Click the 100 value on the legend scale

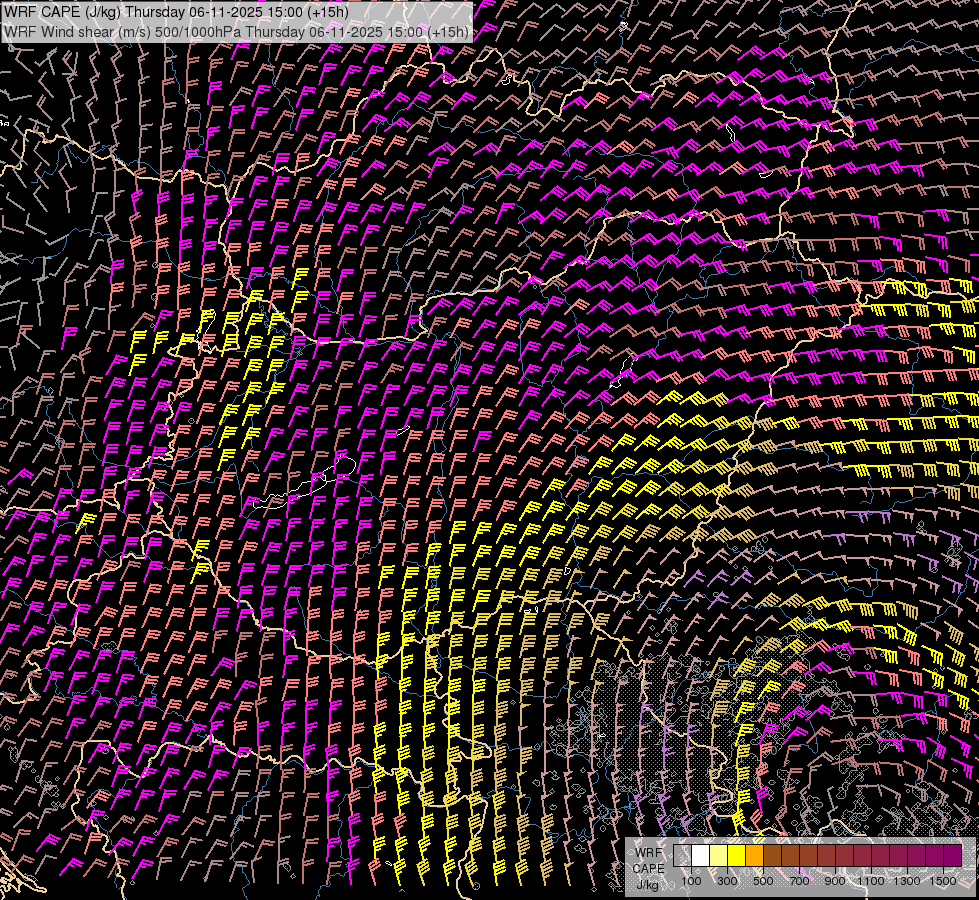tap(691, 881)
